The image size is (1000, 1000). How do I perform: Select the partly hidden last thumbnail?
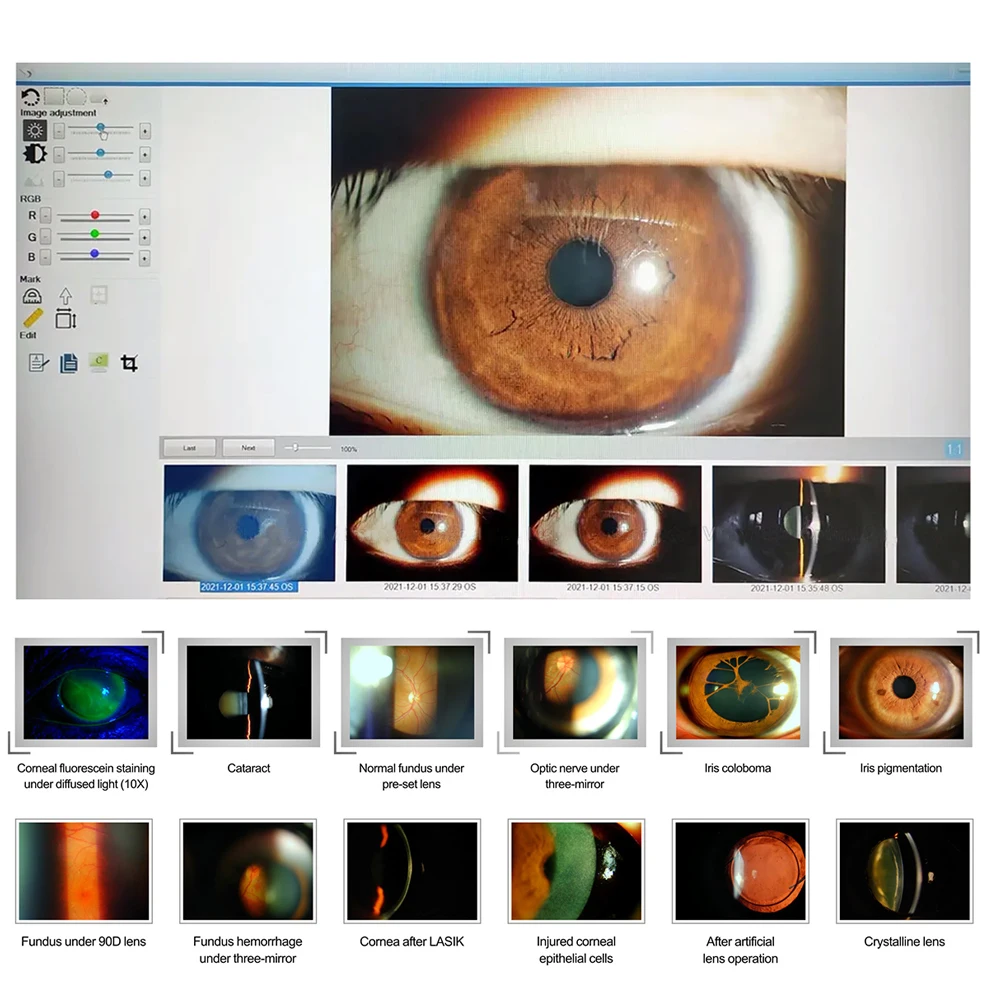(x=933, y=524)
